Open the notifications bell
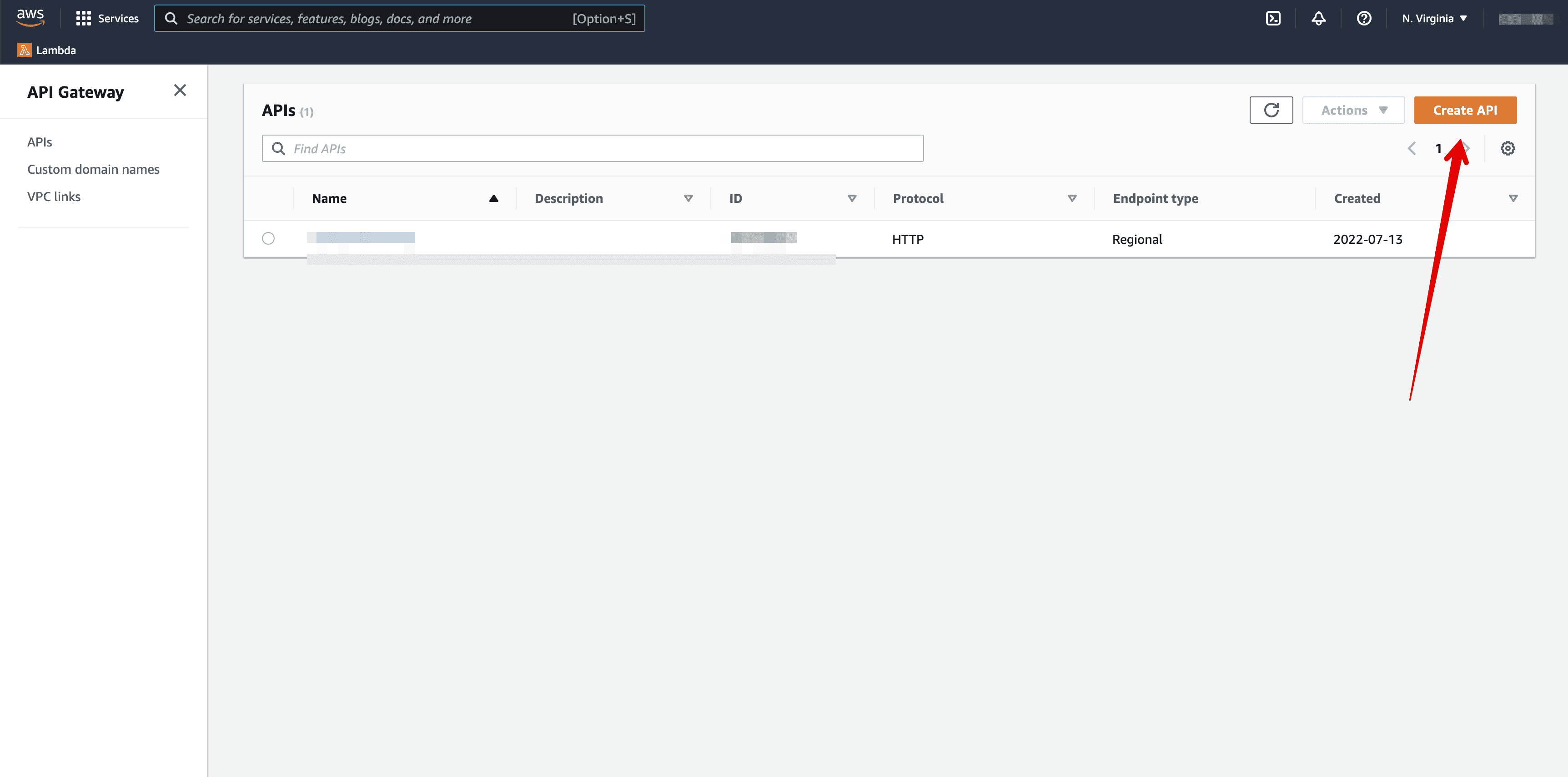This screenshot has height=777, width=1568. point(1318,18)
